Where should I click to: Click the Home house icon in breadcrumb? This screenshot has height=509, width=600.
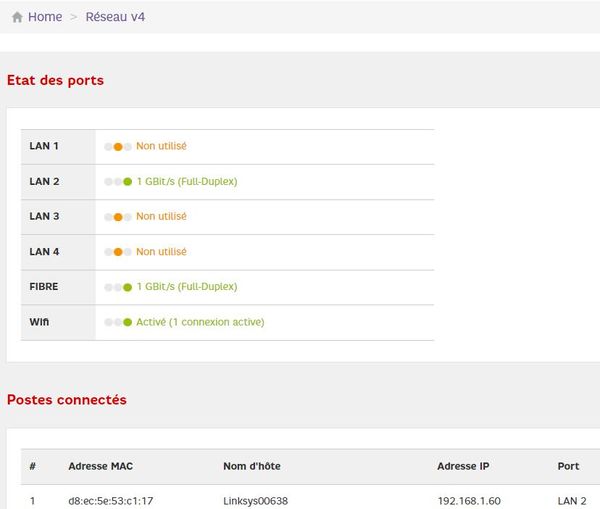(x=17, y=17)
